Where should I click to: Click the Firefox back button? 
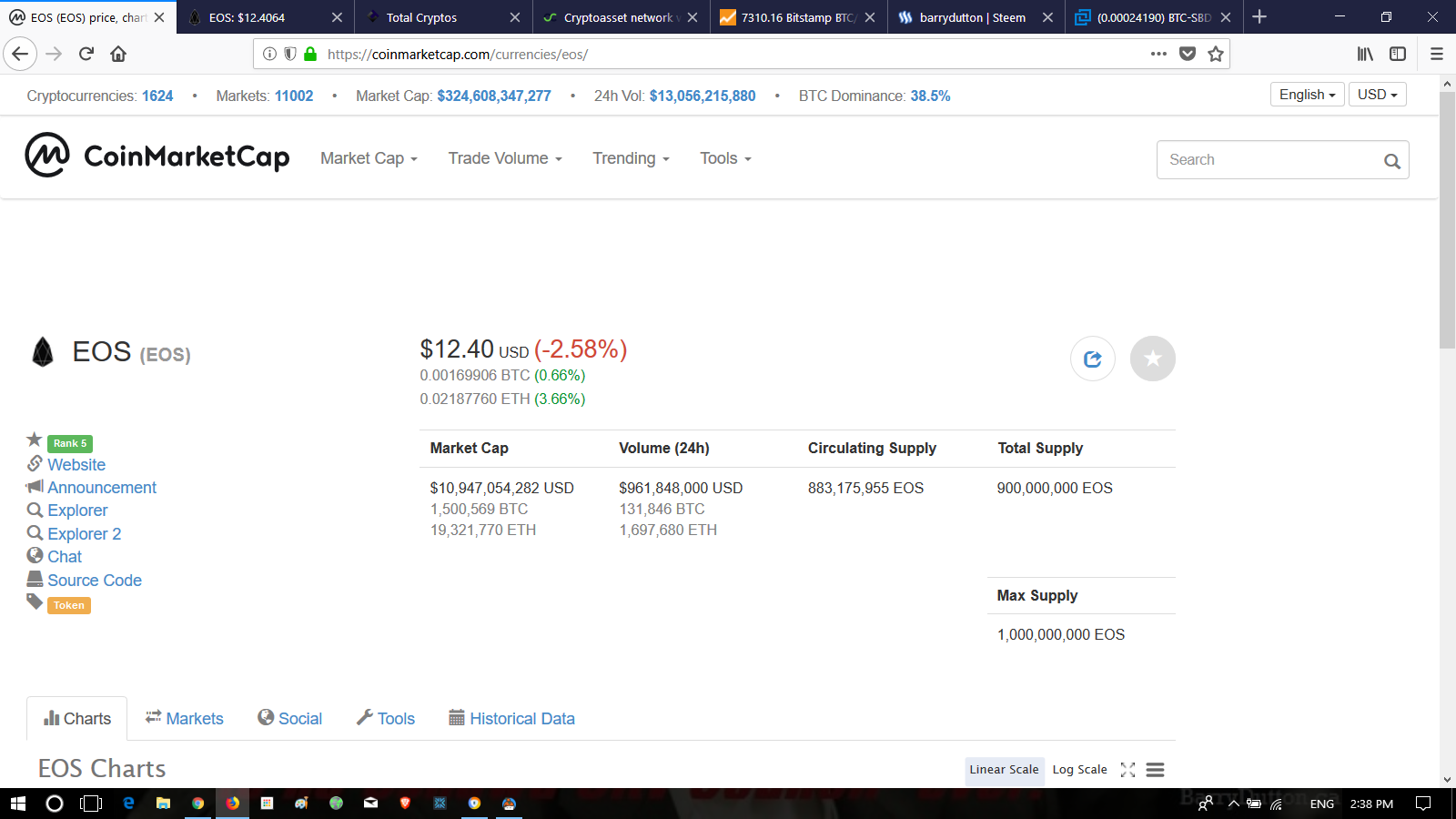[20, 54]
